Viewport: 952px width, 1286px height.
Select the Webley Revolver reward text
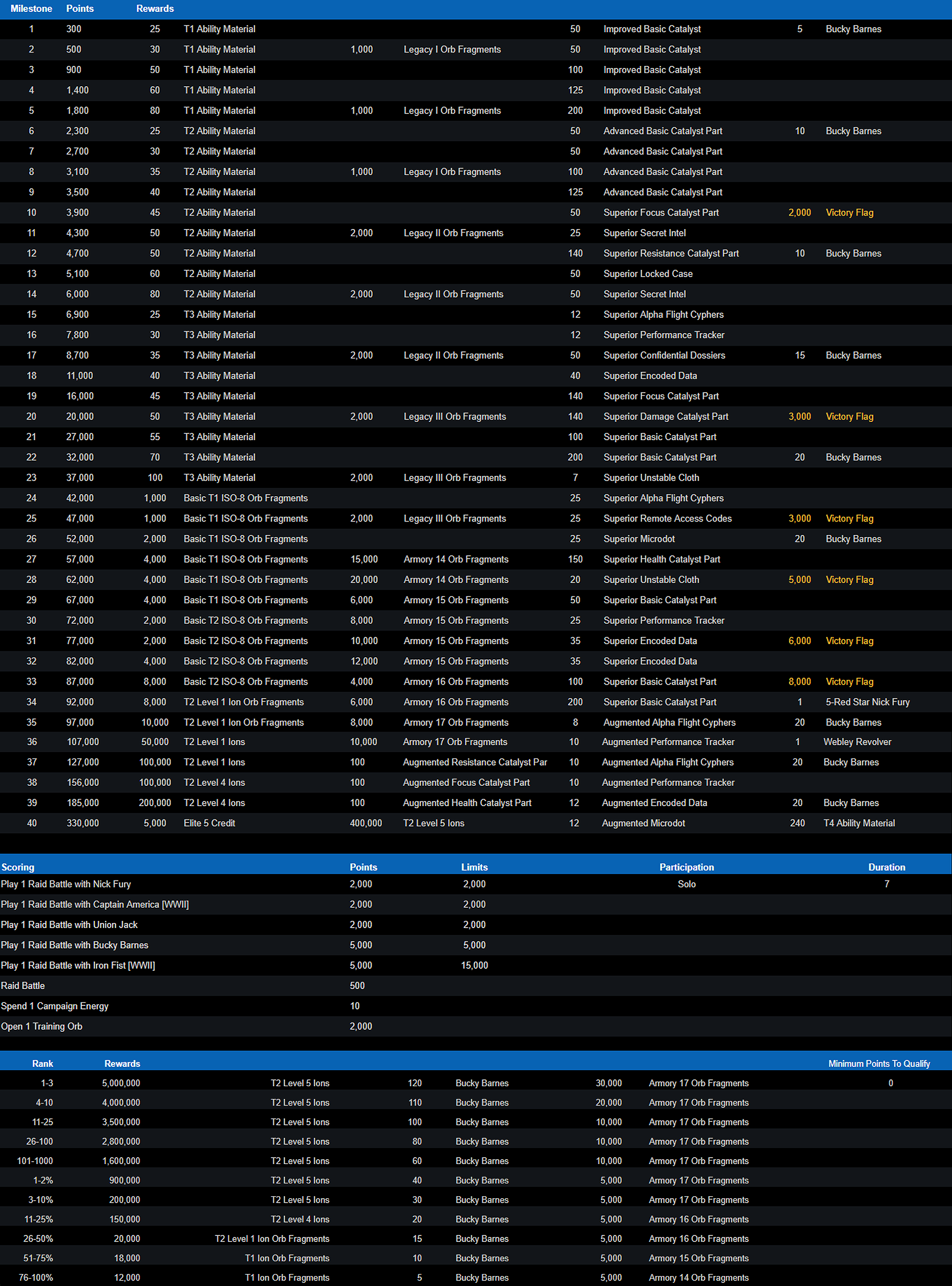coord(857,742)
